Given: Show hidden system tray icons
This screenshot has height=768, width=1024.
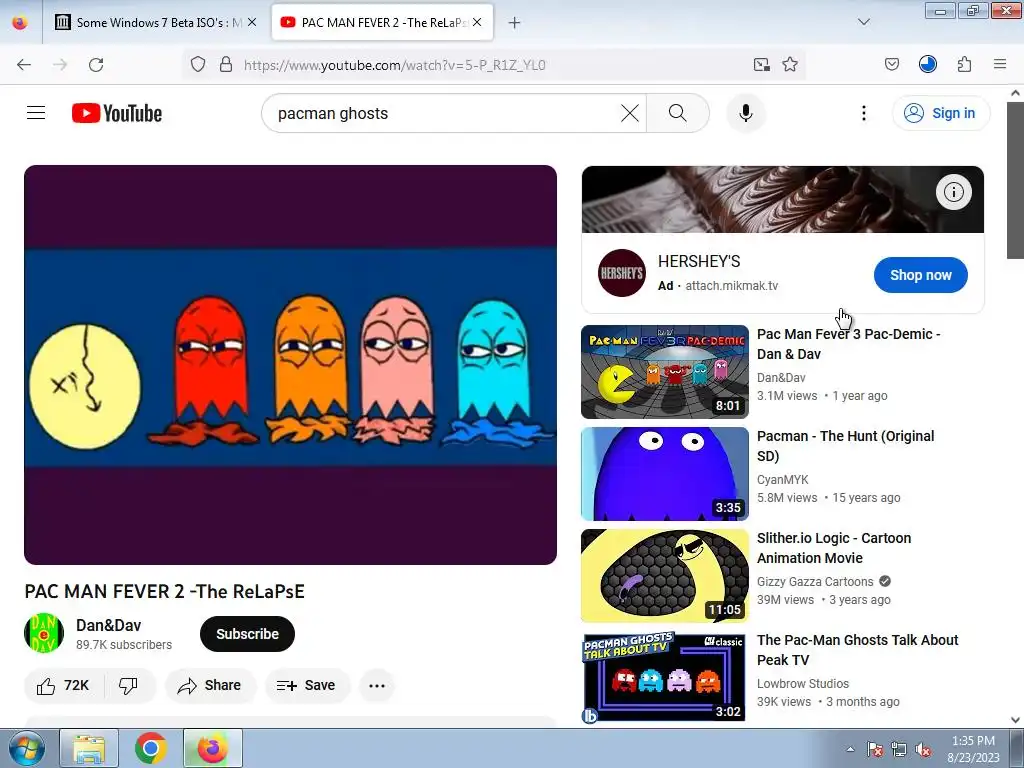Looking at the screenshot, I should pyautogui.click(x=850, y=749).
